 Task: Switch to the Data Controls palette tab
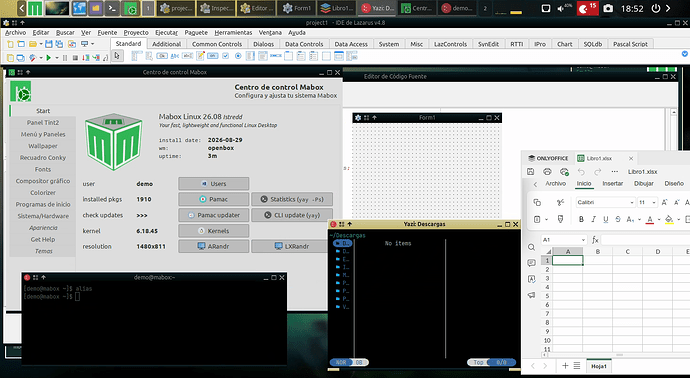click(x=304, y=44)
